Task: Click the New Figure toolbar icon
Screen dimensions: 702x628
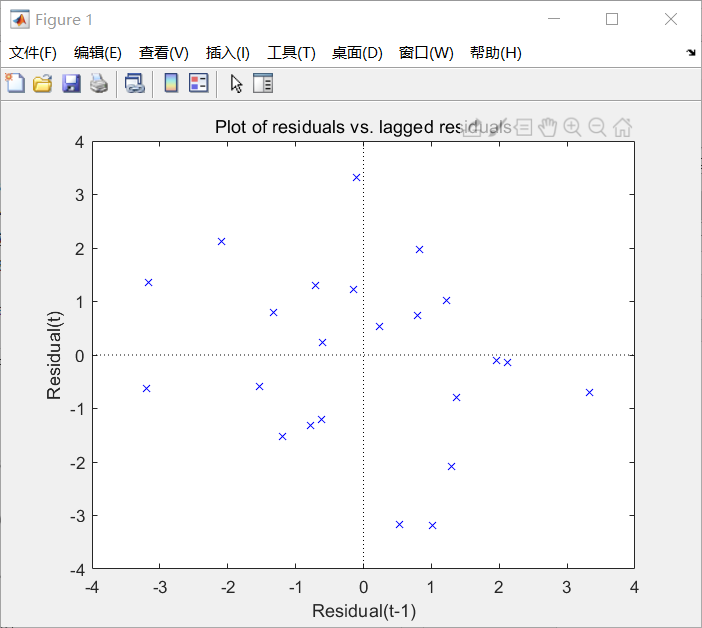Action: point(15,84)
